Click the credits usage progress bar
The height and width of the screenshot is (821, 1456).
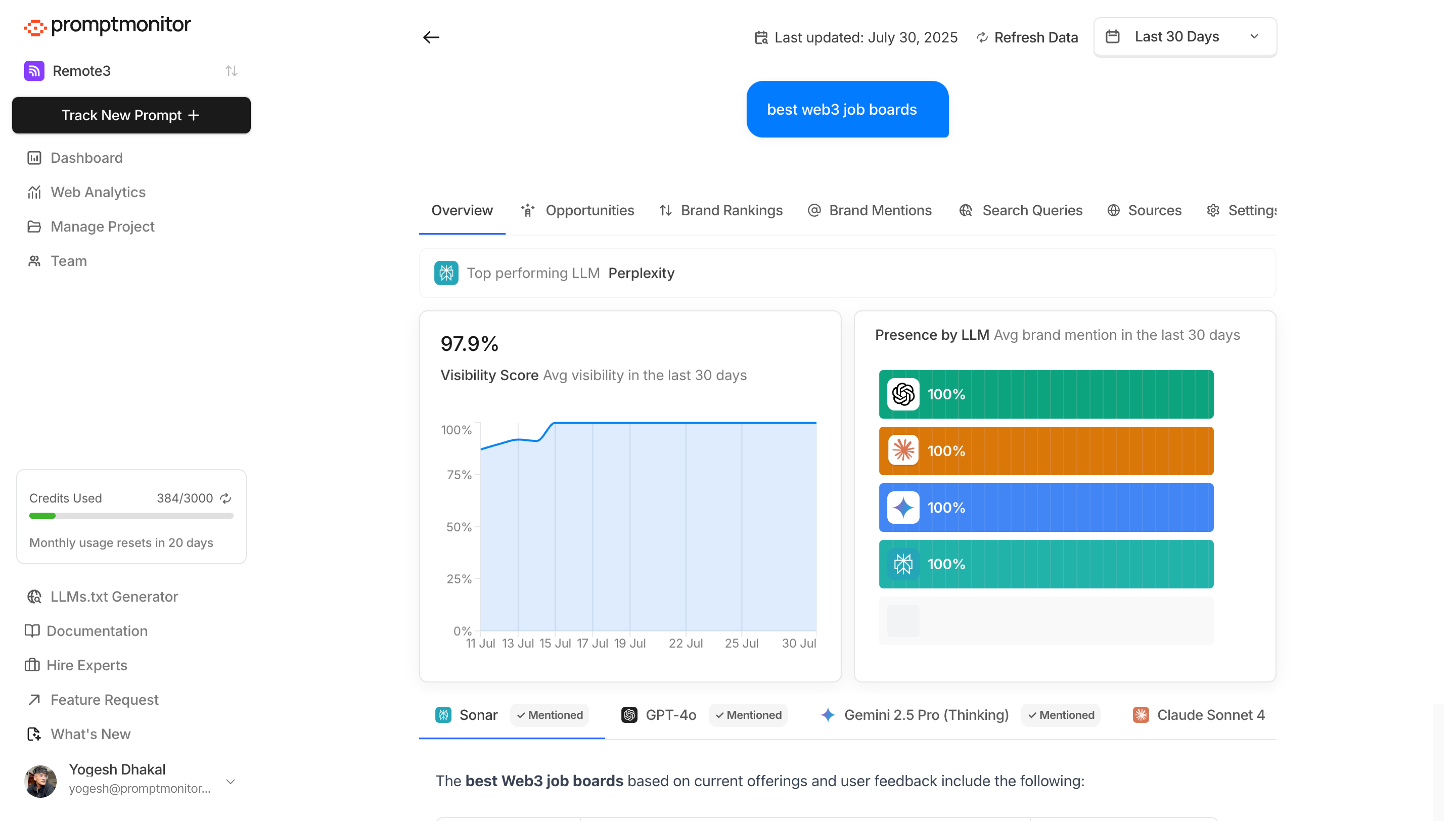[130, 515]
